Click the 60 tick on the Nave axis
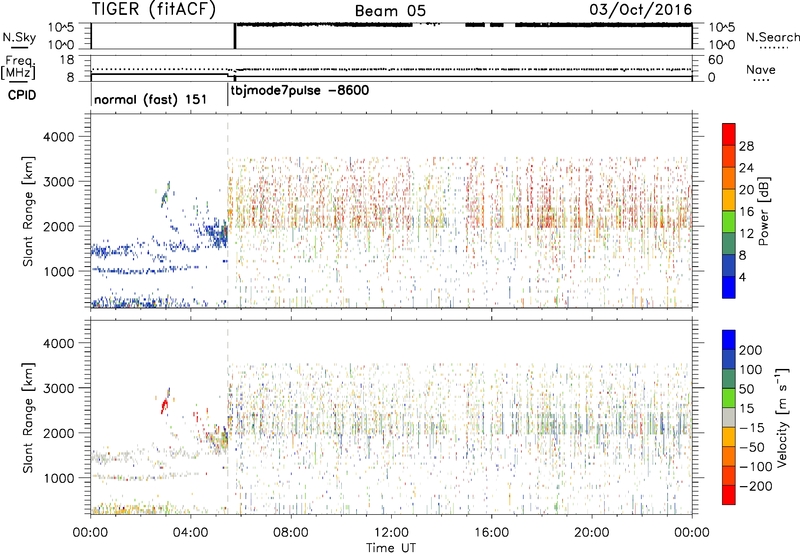The image size is (800, 554). (x=715, y=60)
